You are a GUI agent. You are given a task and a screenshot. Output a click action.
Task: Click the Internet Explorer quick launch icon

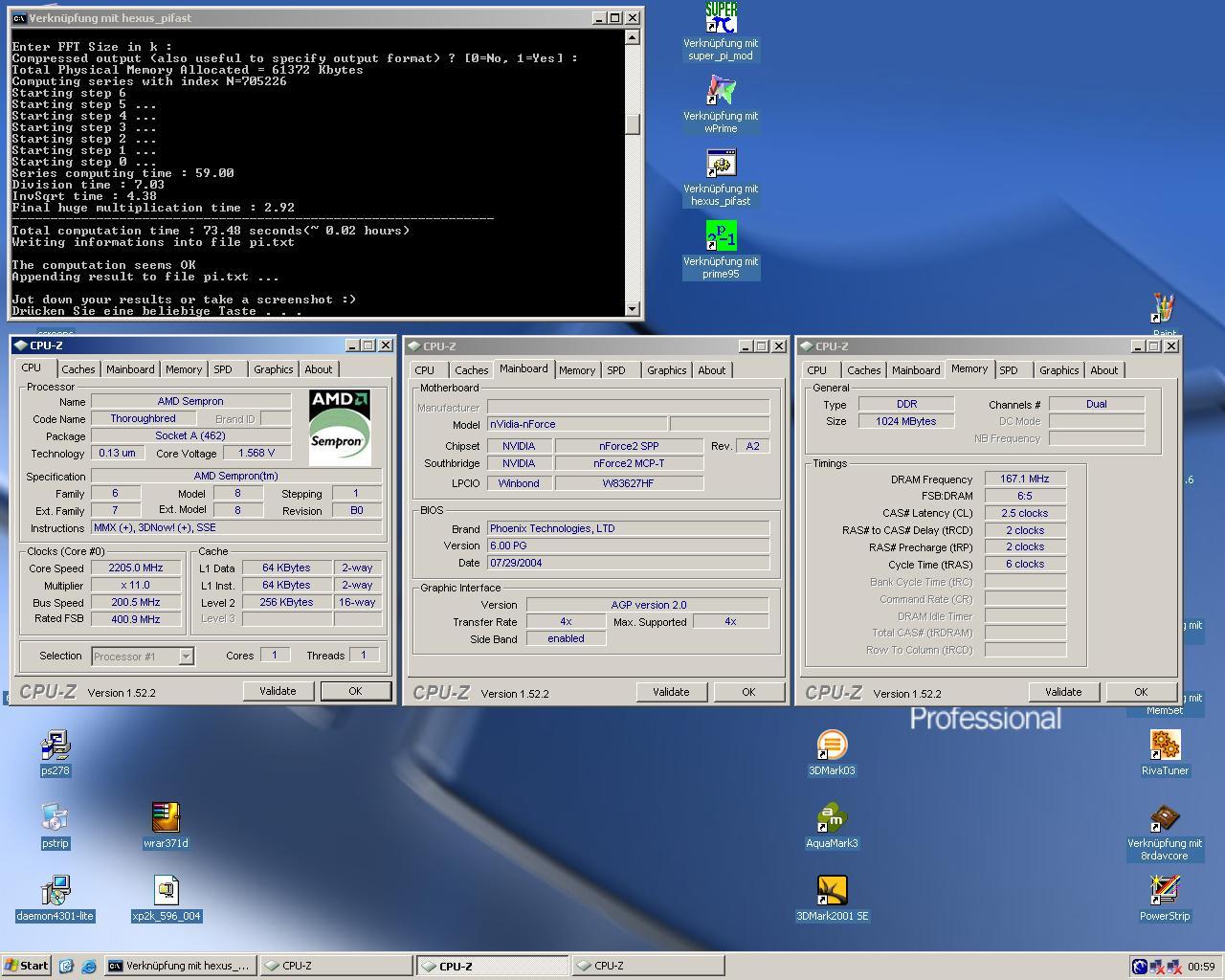[88, 966]
